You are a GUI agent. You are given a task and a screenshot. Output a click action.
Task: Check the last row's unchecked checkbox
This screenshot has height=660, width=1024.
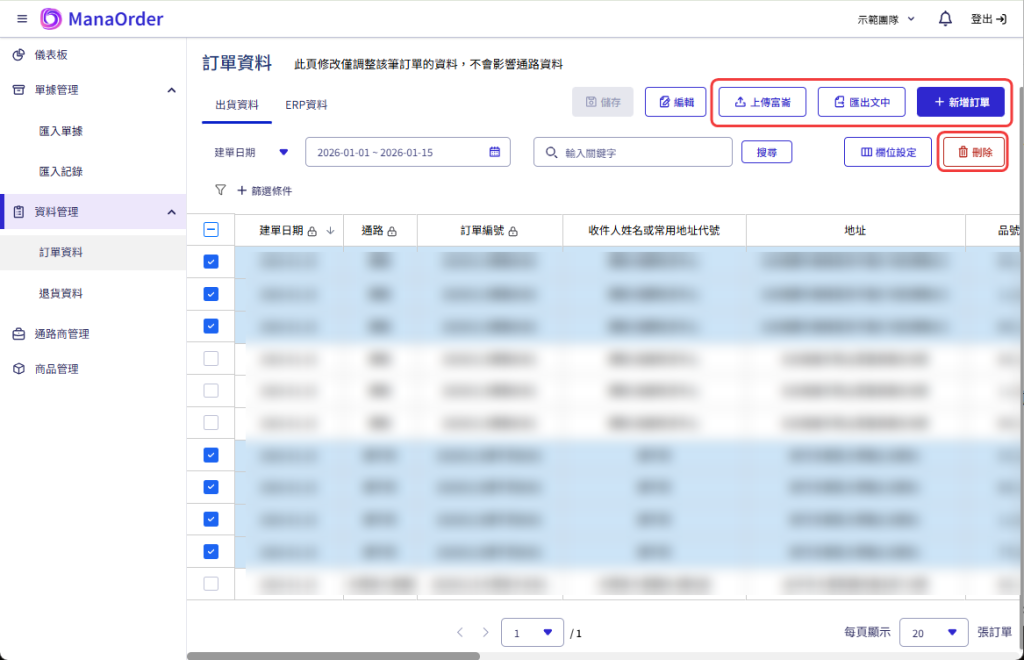tap(211, 583)
